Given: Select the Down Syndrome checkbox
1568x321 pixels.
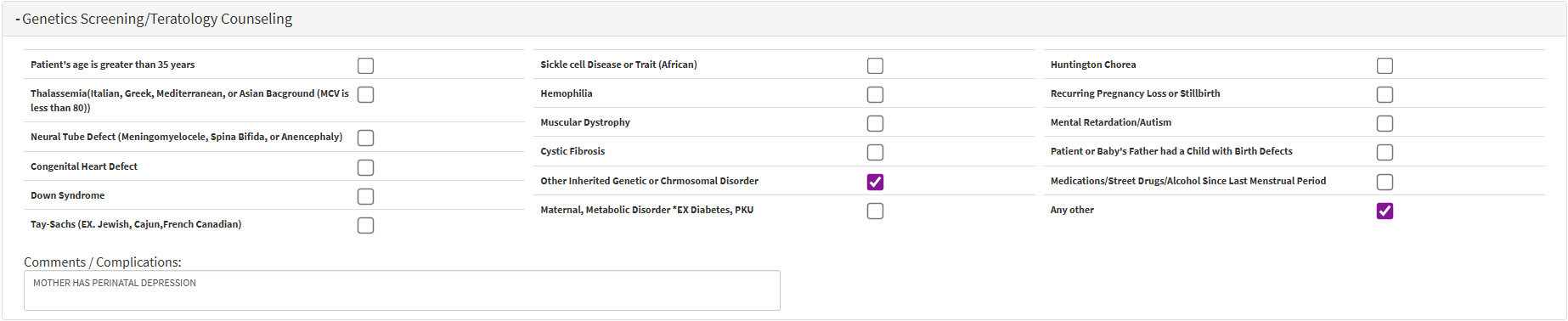Looking at the screenshot, I should tap(365, 196).
